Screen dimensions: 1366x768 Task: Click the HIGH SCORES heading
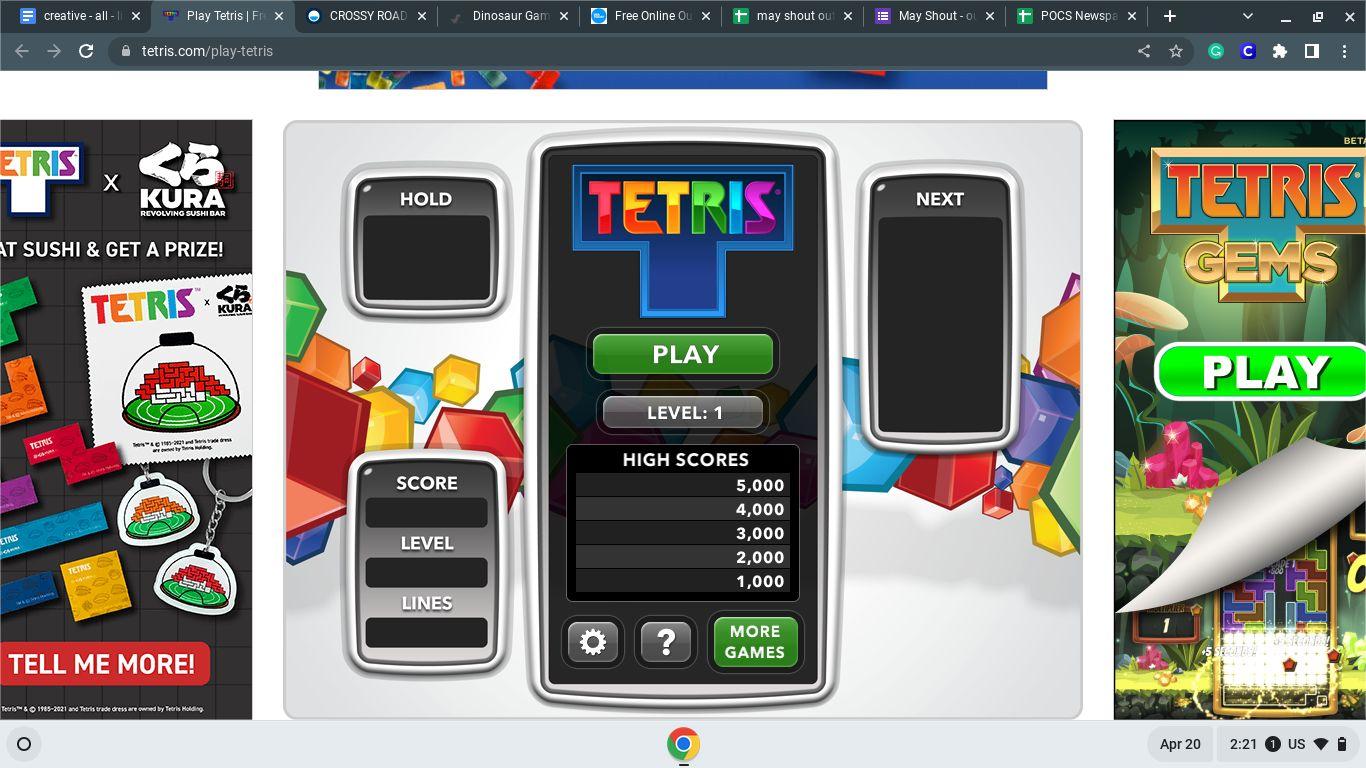pyautogui.click(x=685, y=460)
